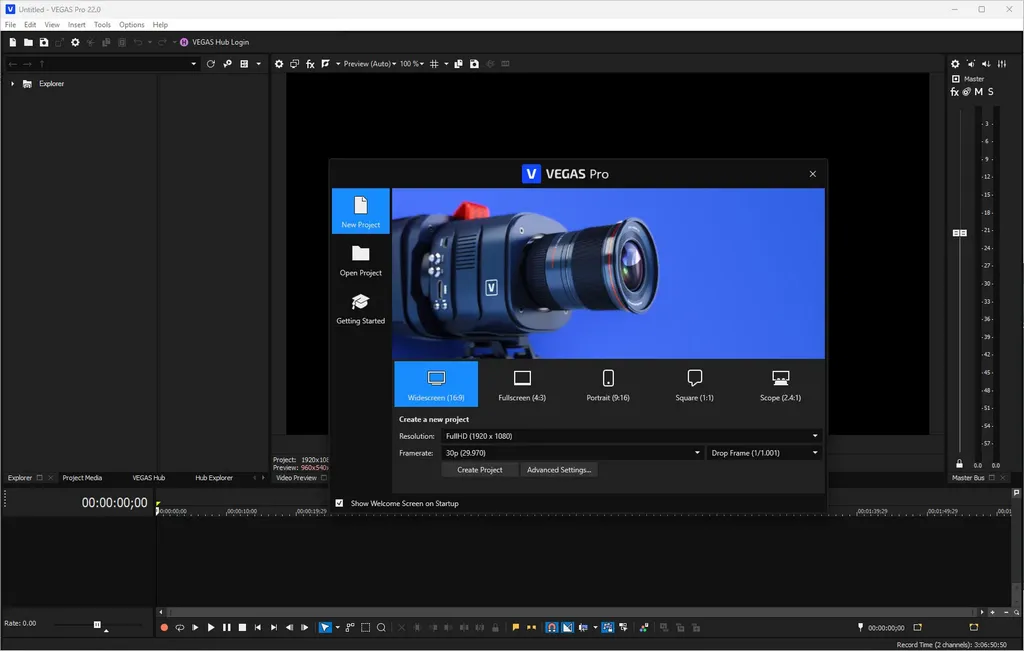This screenshot has width=1024, height=651.
Task: Expand the Explorer tree node
Action: coord(12,84)
